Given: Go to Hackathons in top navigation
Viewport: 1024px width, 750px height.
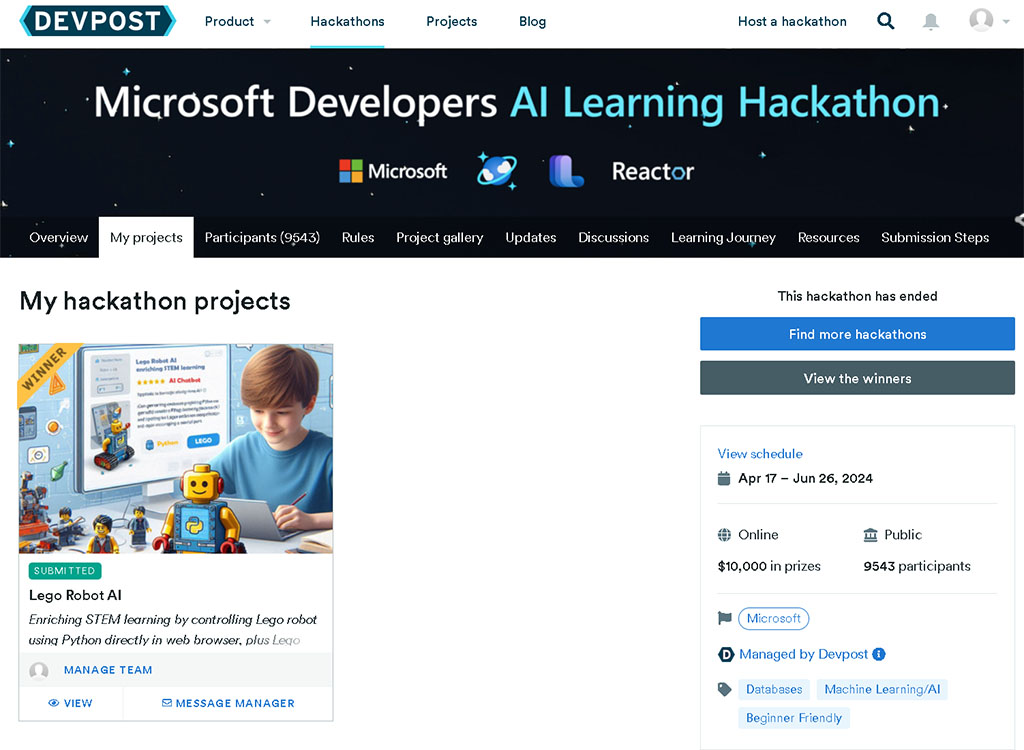Looking at the screenshot, I should (347, 22).
